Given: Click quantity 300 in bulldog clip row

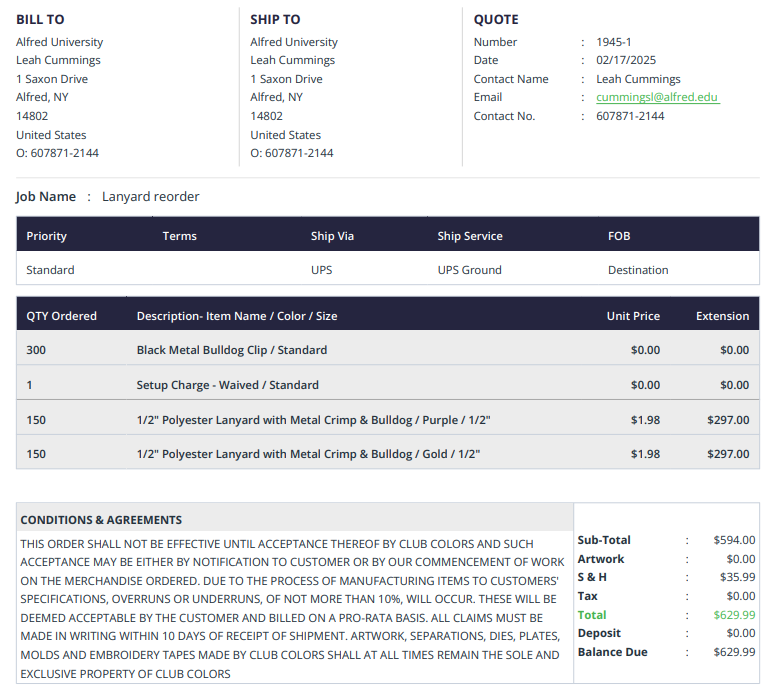Looking at the screenshot, I should (36, 350).
